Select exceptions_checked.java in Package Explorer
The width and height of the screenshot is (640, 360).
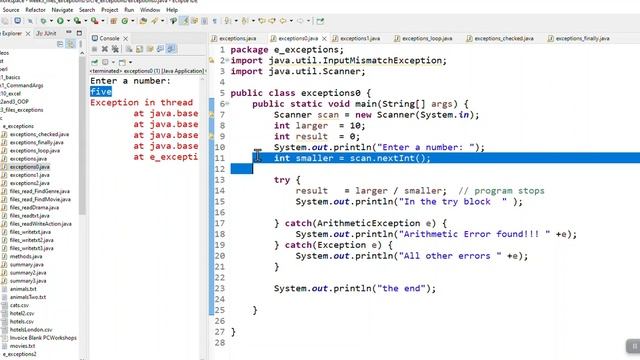[x=39, y=134]
